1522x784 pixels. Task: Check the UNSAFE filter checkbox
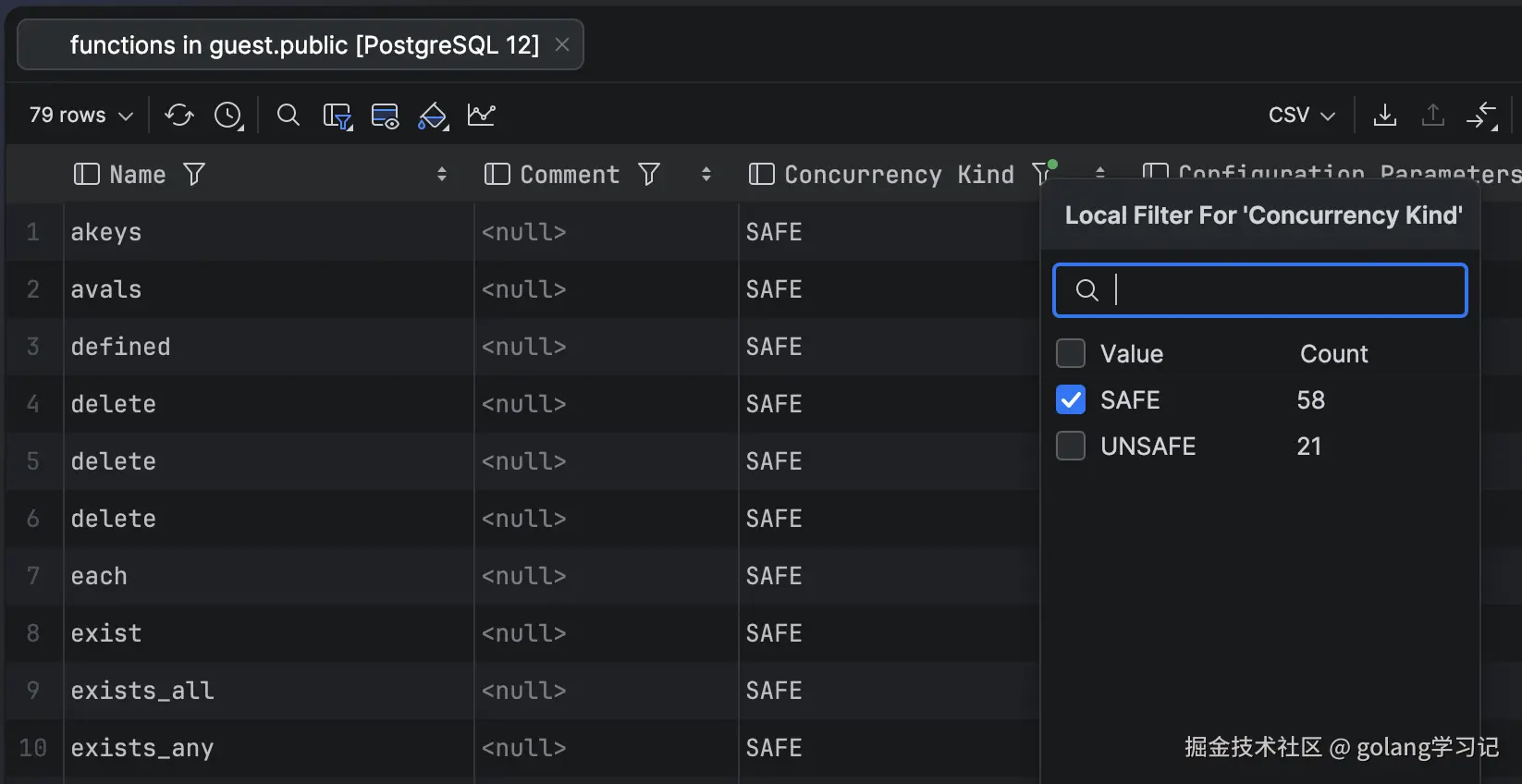tap(1071, 447)
